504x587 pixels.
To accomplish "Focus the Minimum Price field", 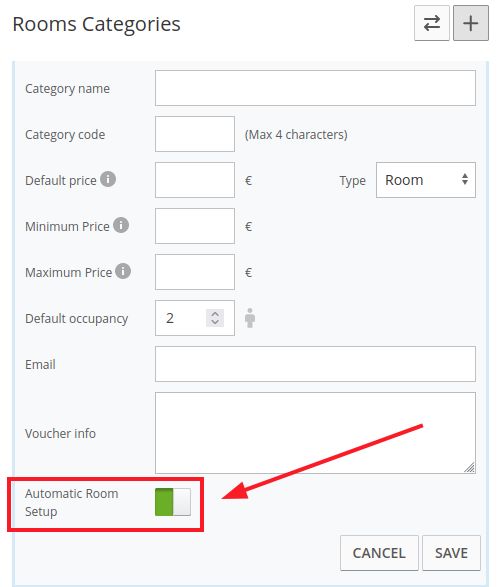I will pos(195,226).
